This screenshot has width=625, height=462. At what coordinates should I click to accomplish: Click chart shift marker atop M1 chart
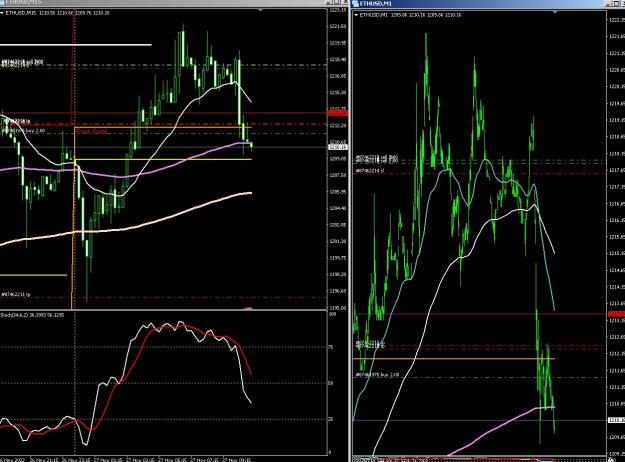(x=555, y=12)
